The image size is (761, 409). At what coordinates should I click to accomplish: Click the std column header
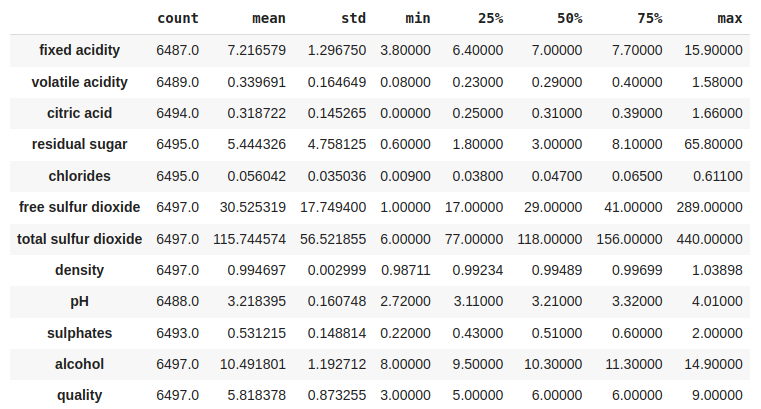(353, 18)
